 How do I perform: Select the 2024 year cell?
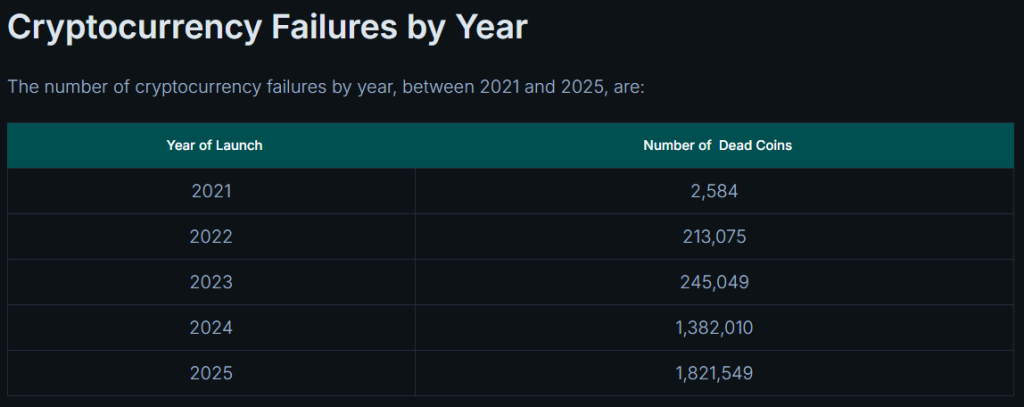212,327
